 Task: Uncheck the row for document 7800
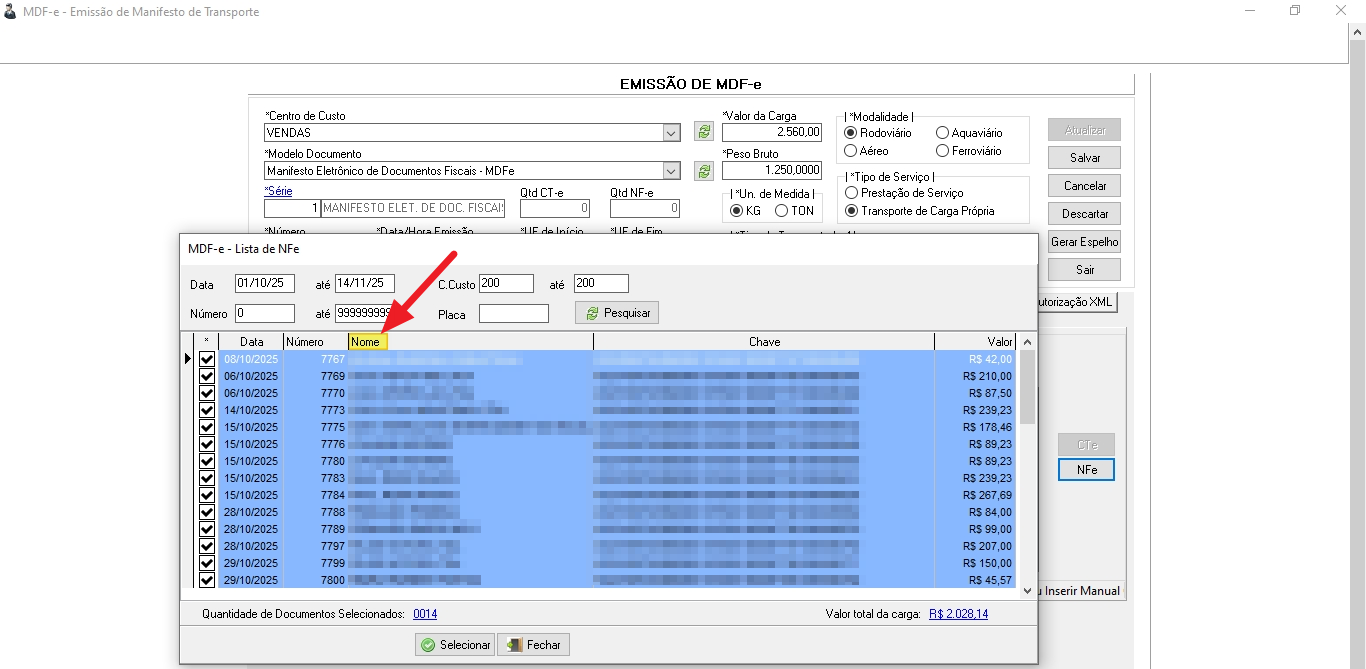tap(207, 580)
